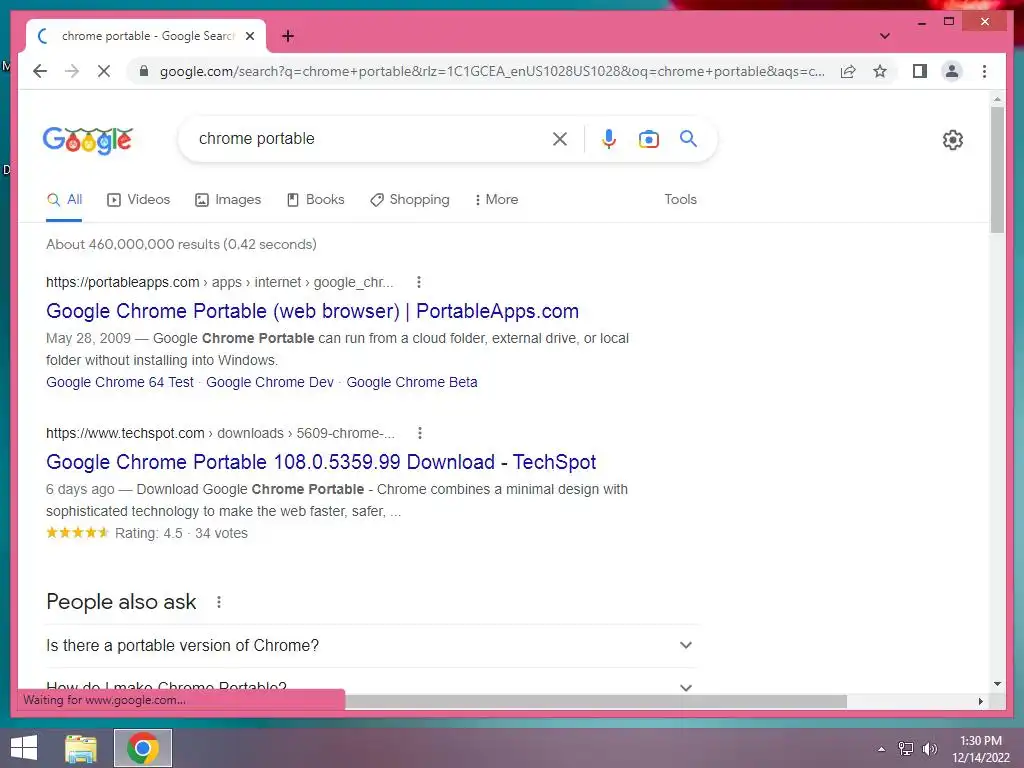The width and height of the screenshot is (1024, 768).
Task: Submit search with magnifying glass icon
Action: click(x=688, y=138)
